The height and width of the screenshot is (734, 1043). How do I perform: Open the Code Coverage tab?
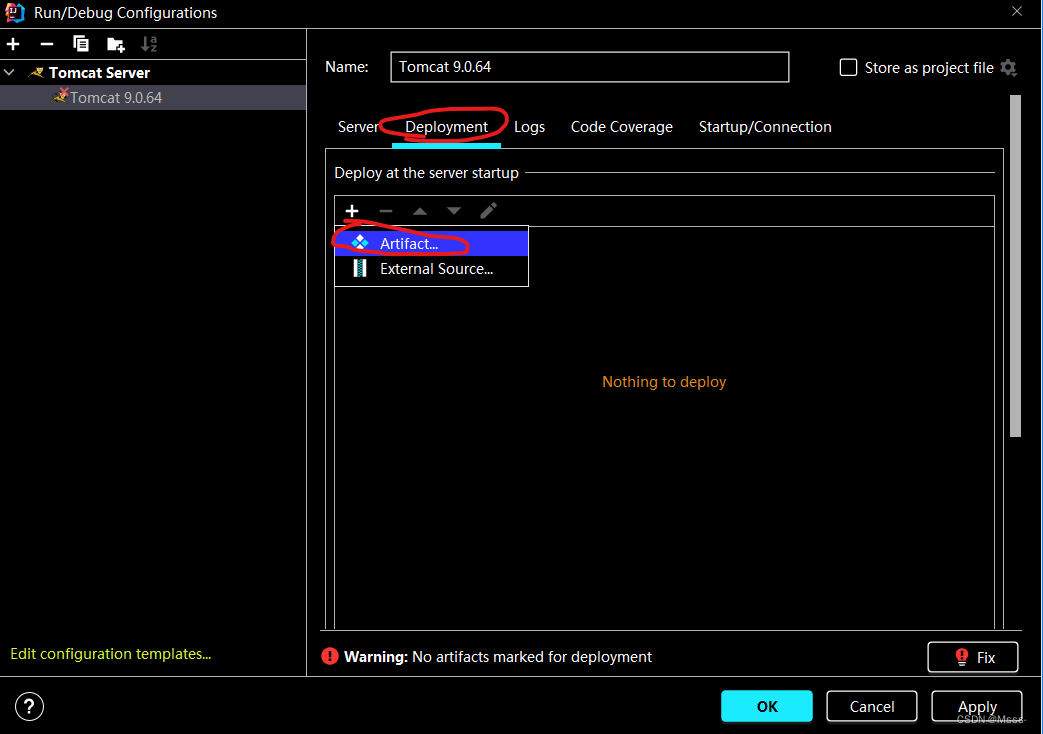point(622,127)
